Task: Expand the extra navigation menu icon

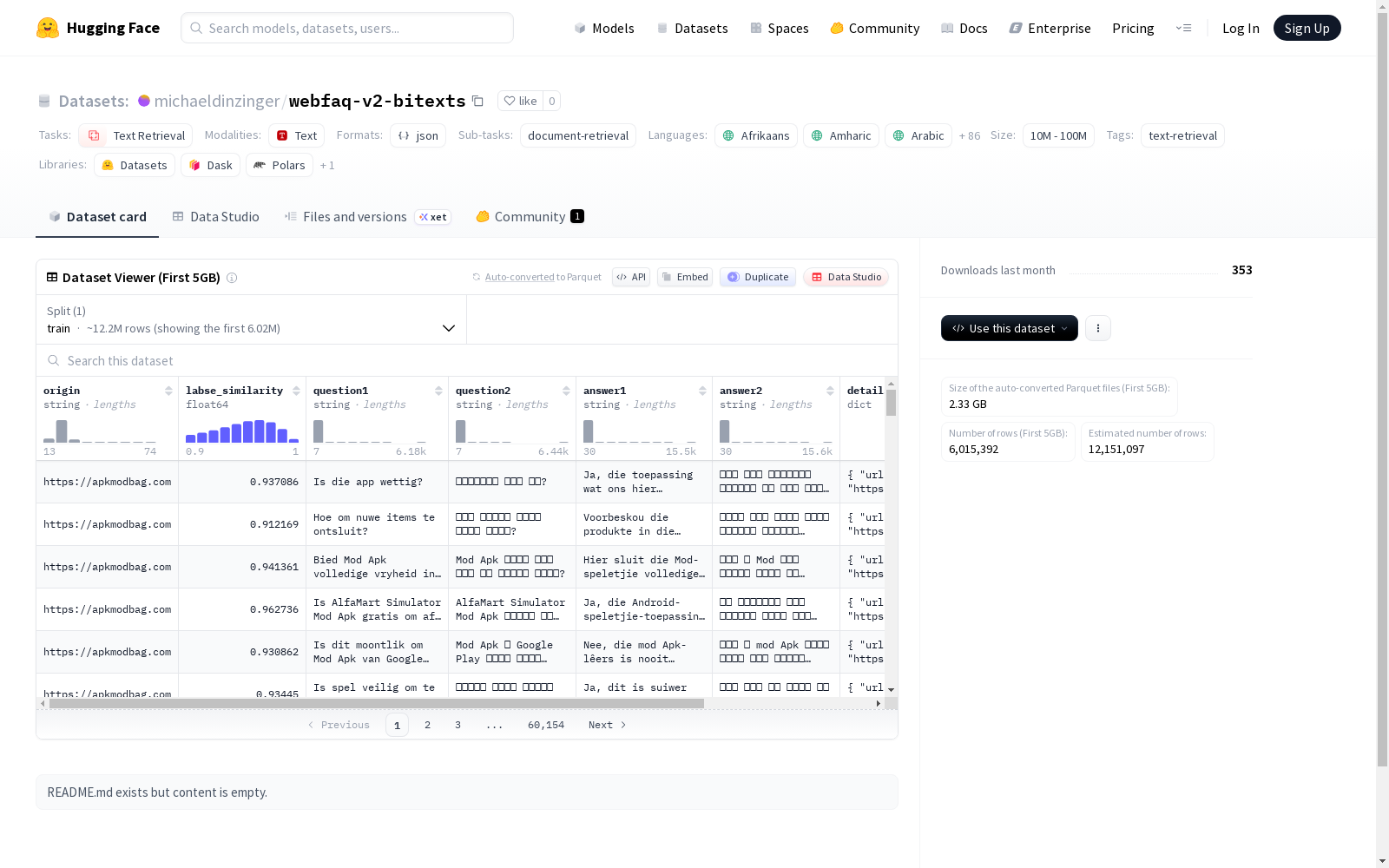Action: [1183, 28]
